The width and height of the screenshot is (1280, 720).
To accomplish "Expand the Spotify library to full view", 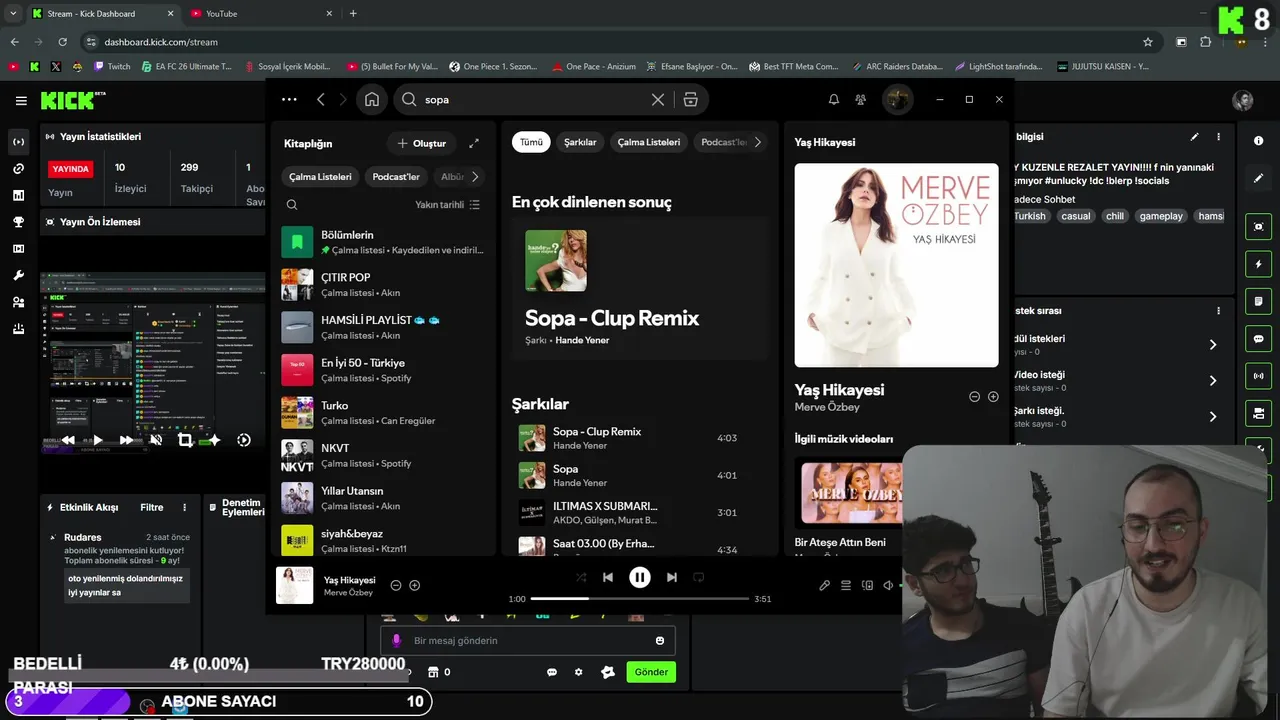I will click(474, 143).
